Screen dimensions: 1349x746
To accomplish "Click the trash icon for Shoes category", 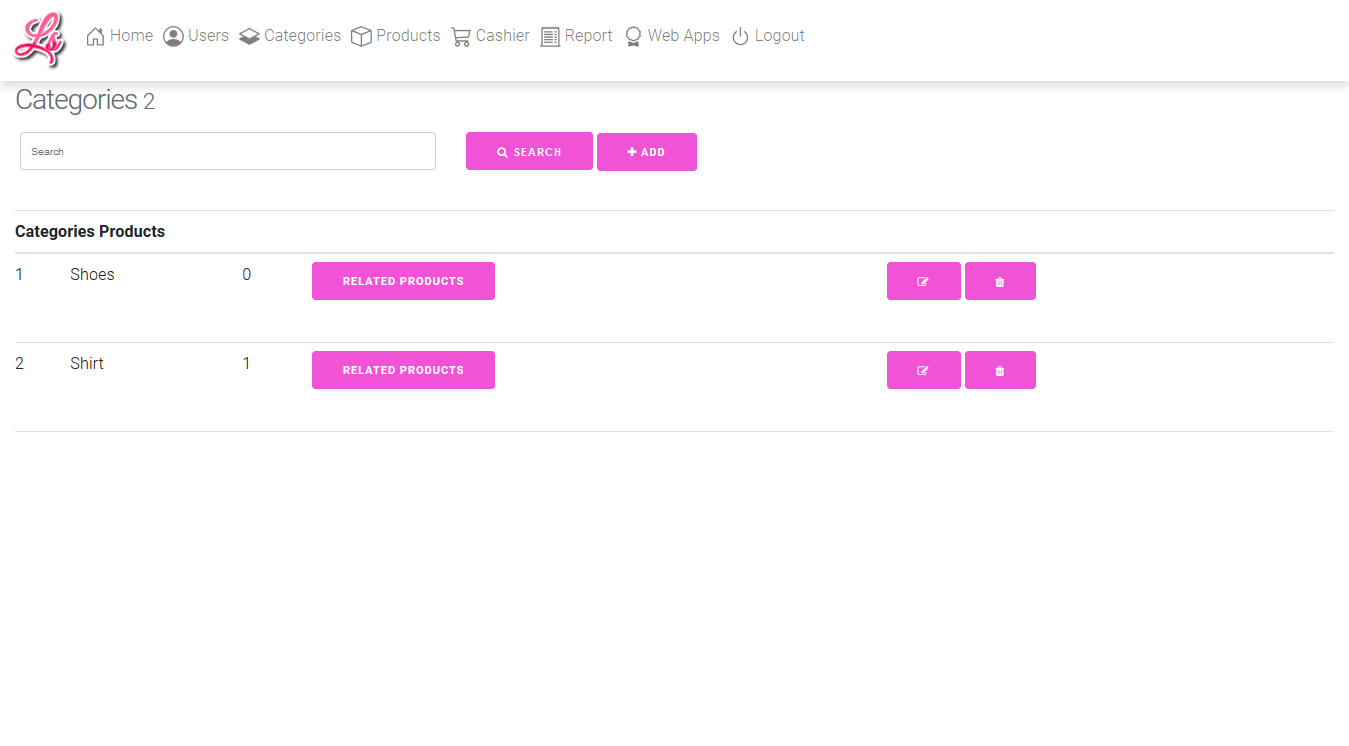I will (1000, 281).
